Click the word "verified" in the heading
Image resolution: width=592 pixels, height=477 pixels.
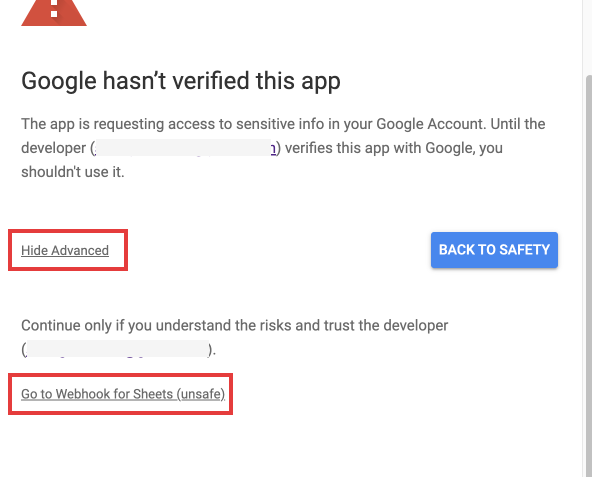210,81
